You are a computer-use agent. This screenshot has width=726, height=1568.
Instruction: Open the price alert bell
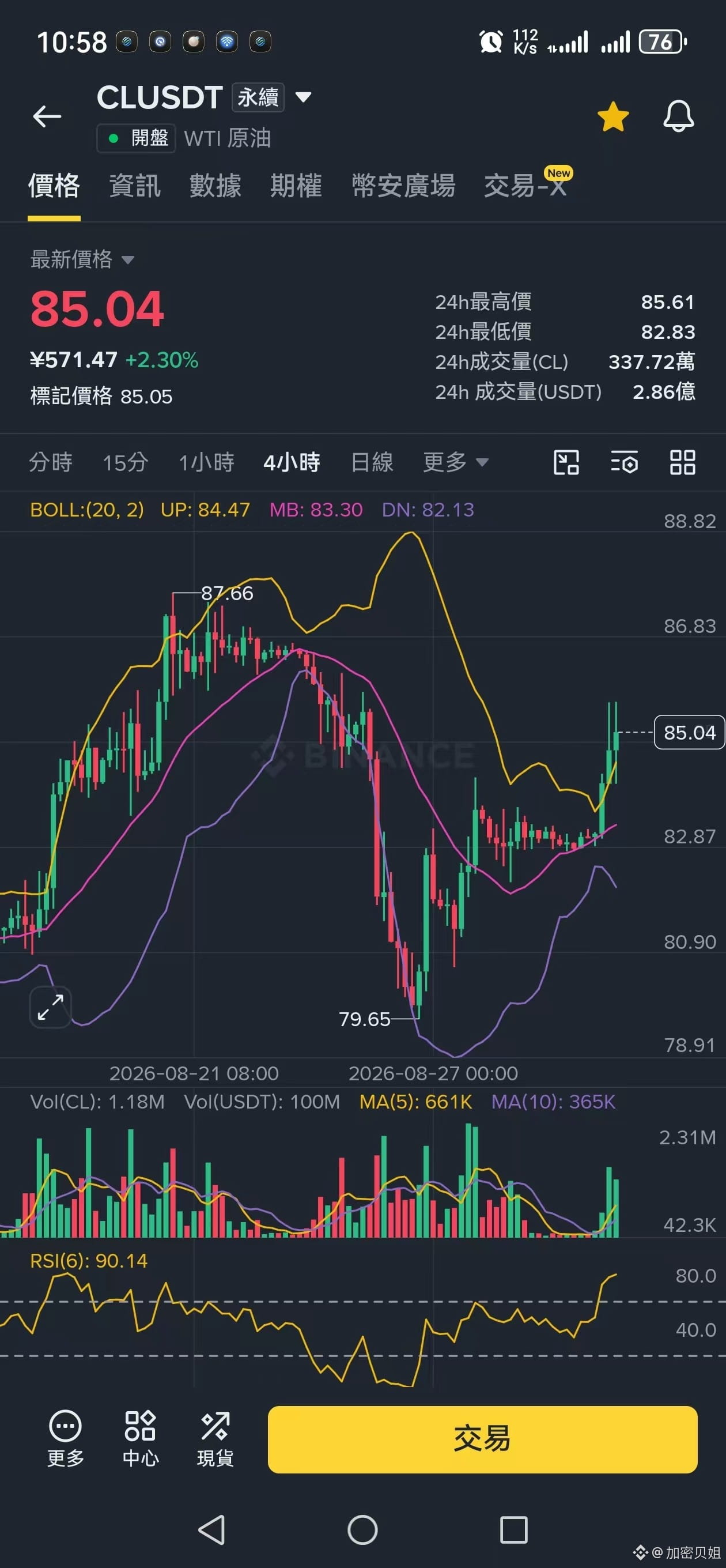(x=678, y=116)
